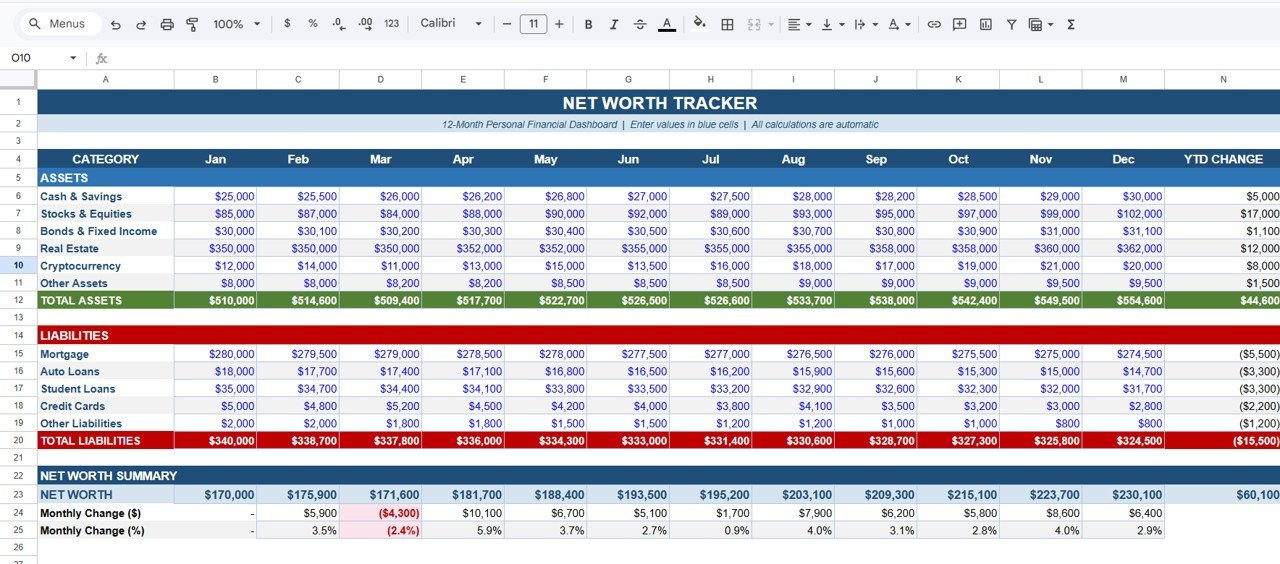Open the Menus search box
The height and width of the screenshot is (564, 1280).
pos(60,24)
